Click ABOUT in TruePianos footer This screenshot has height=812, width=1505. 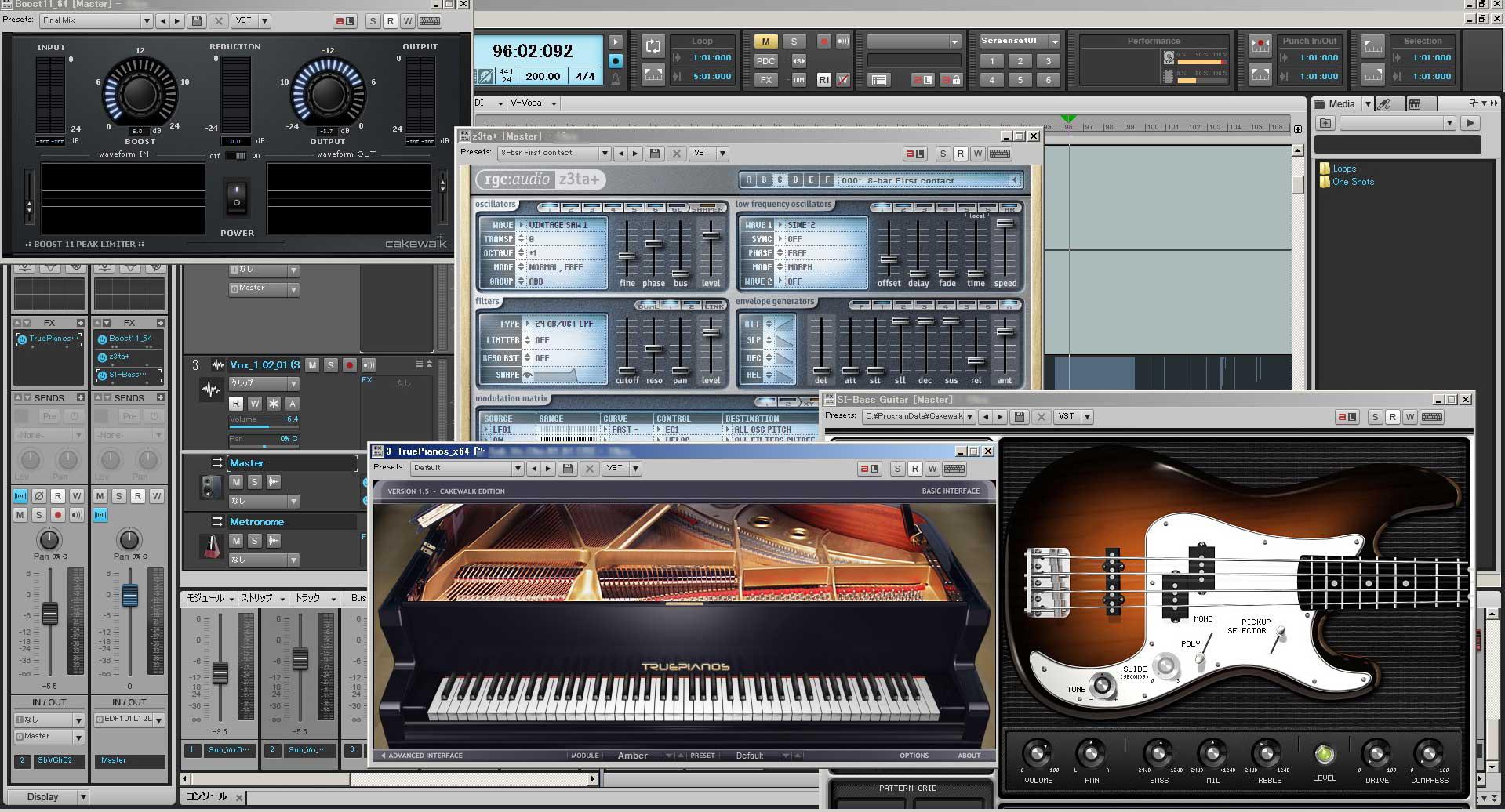point(969,756)
